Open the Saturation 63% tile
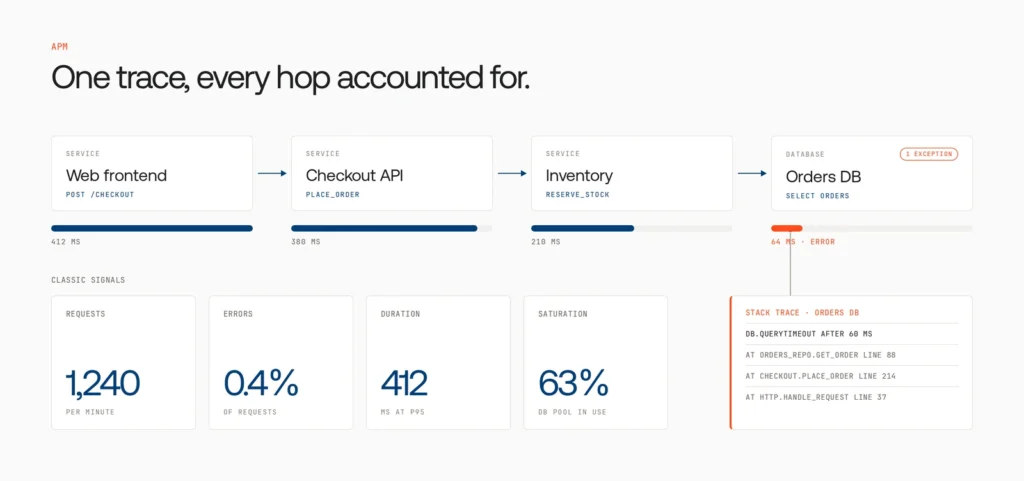Image resolution: width=1024 pixels, height=481 pixels. click(596, 362)
